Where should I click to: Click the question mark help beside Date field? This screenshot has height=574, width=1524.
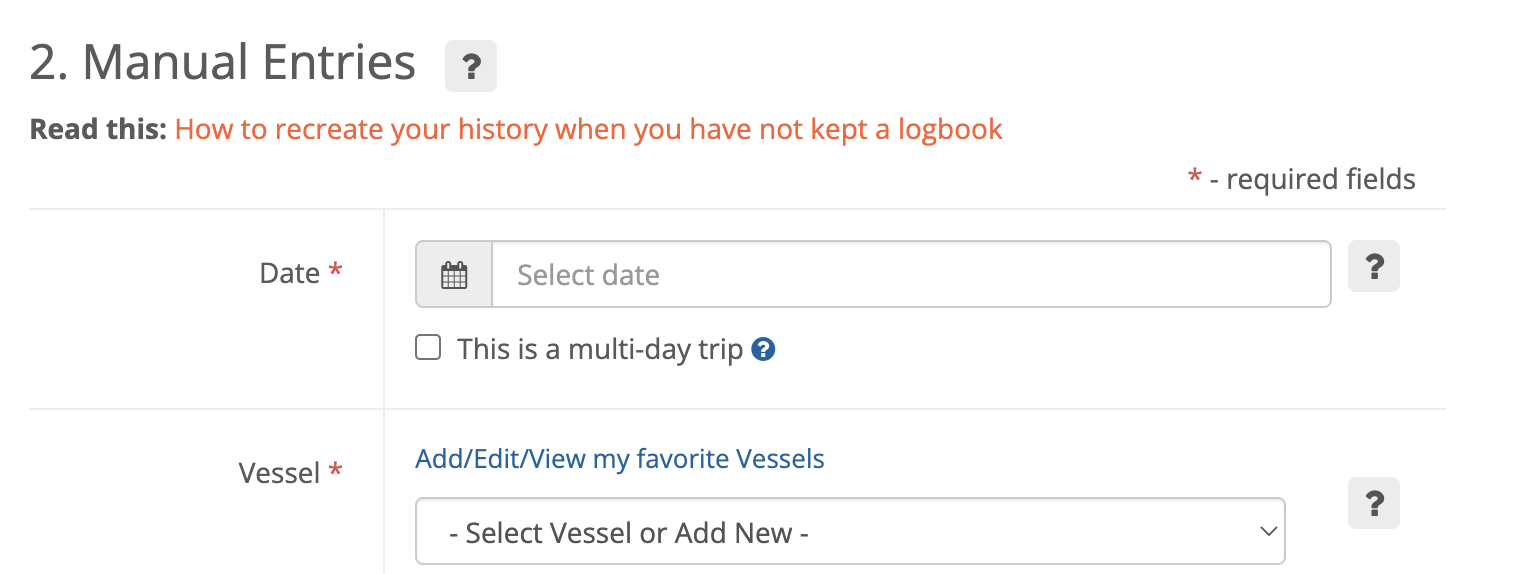click(x=1373, y=267)
